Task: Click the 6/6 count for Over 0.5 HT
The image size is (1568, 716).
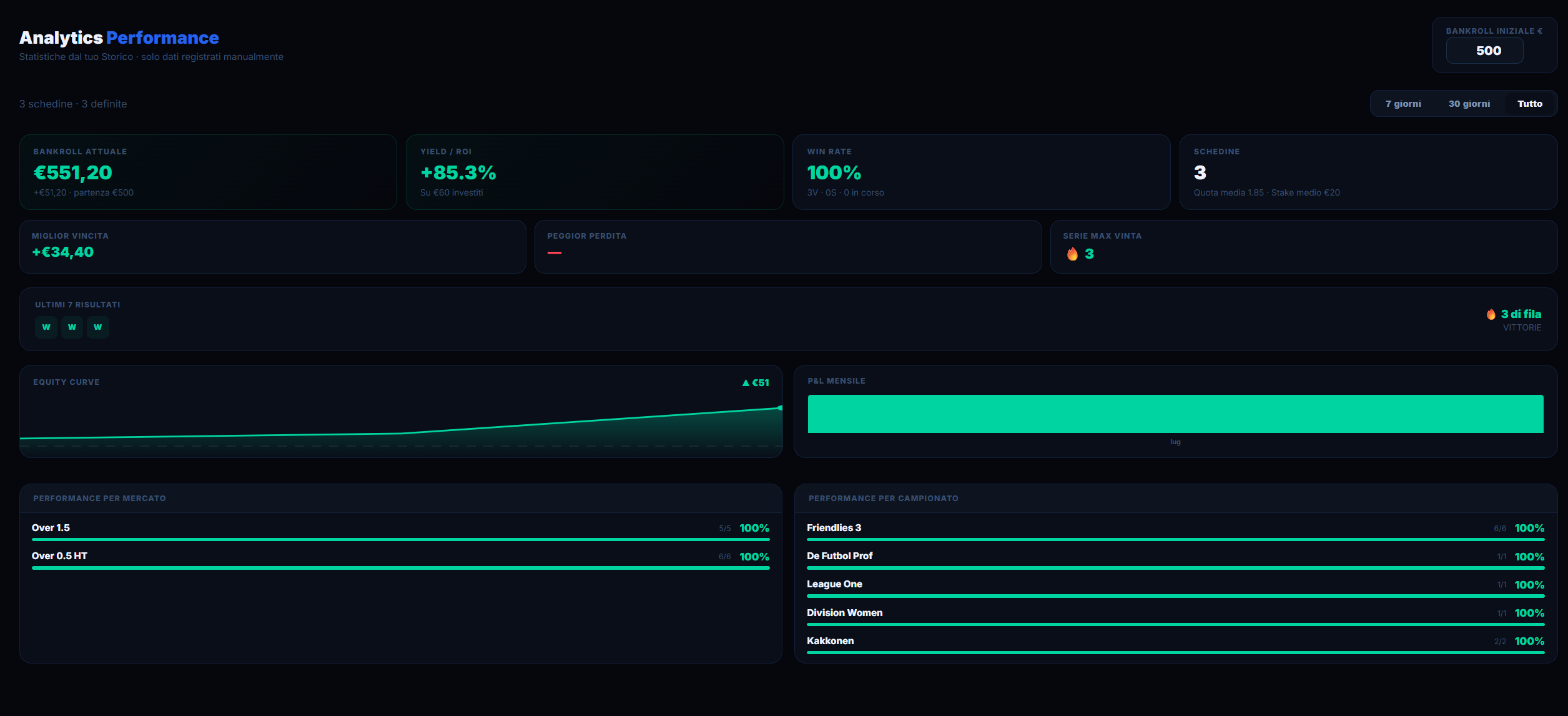Action: coord(724,557)
